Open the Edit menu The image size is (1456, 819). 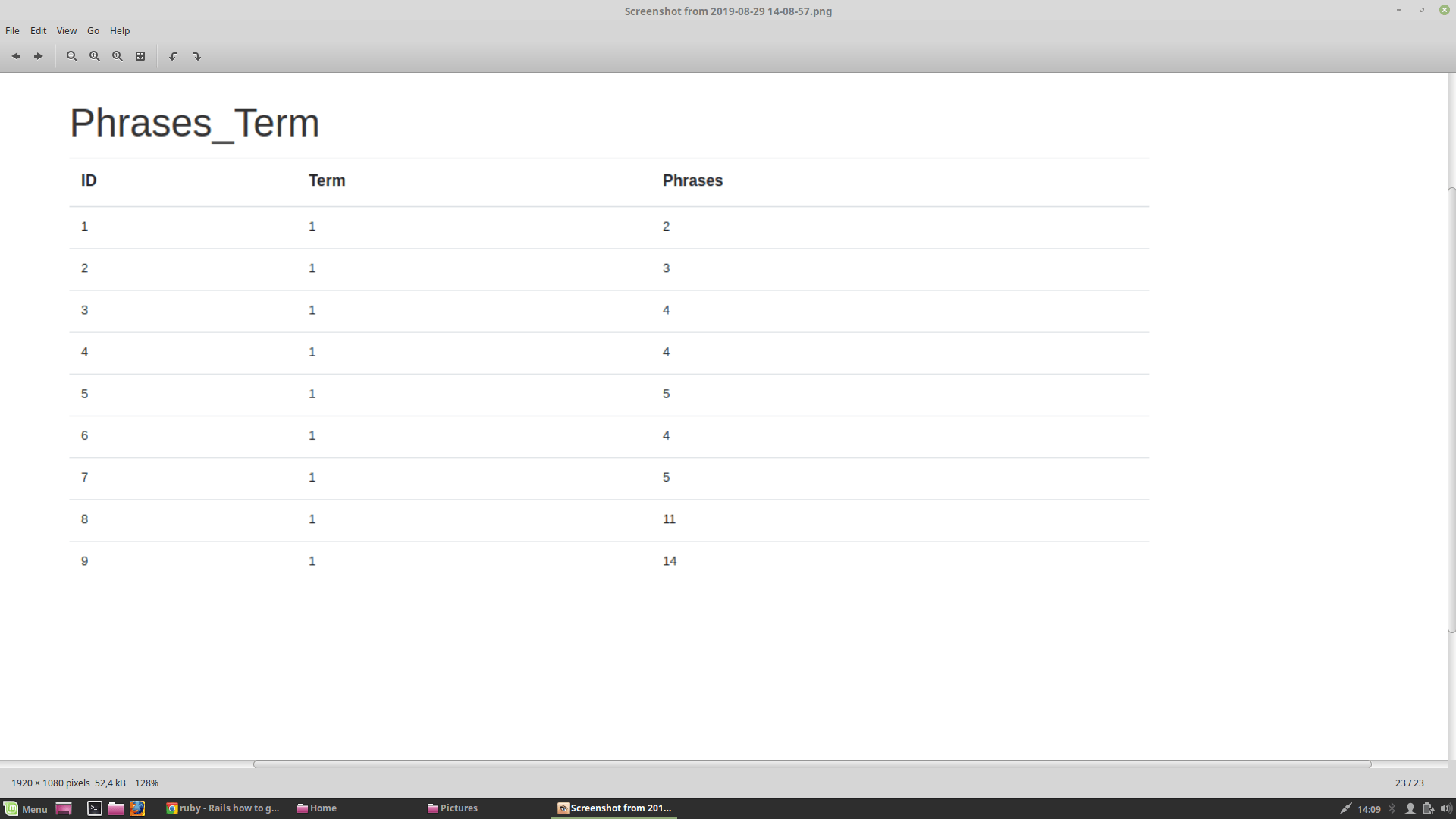coord(38,31)
